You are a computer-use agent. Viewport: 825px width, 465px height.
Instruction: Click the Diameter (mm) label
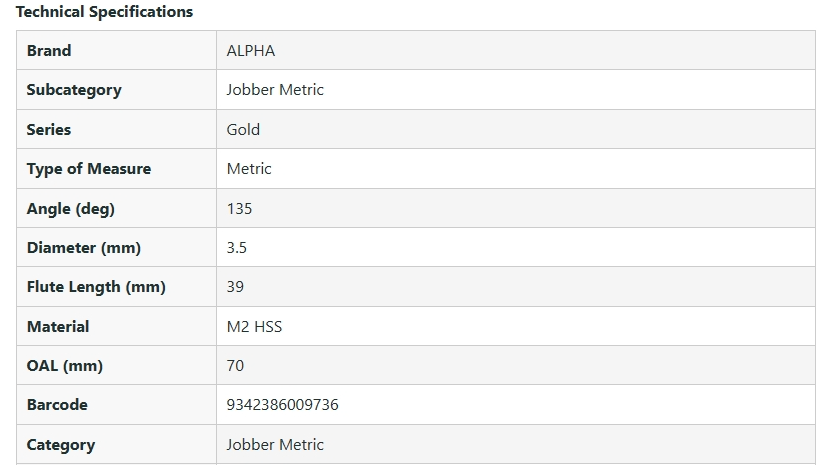(84, 248)
